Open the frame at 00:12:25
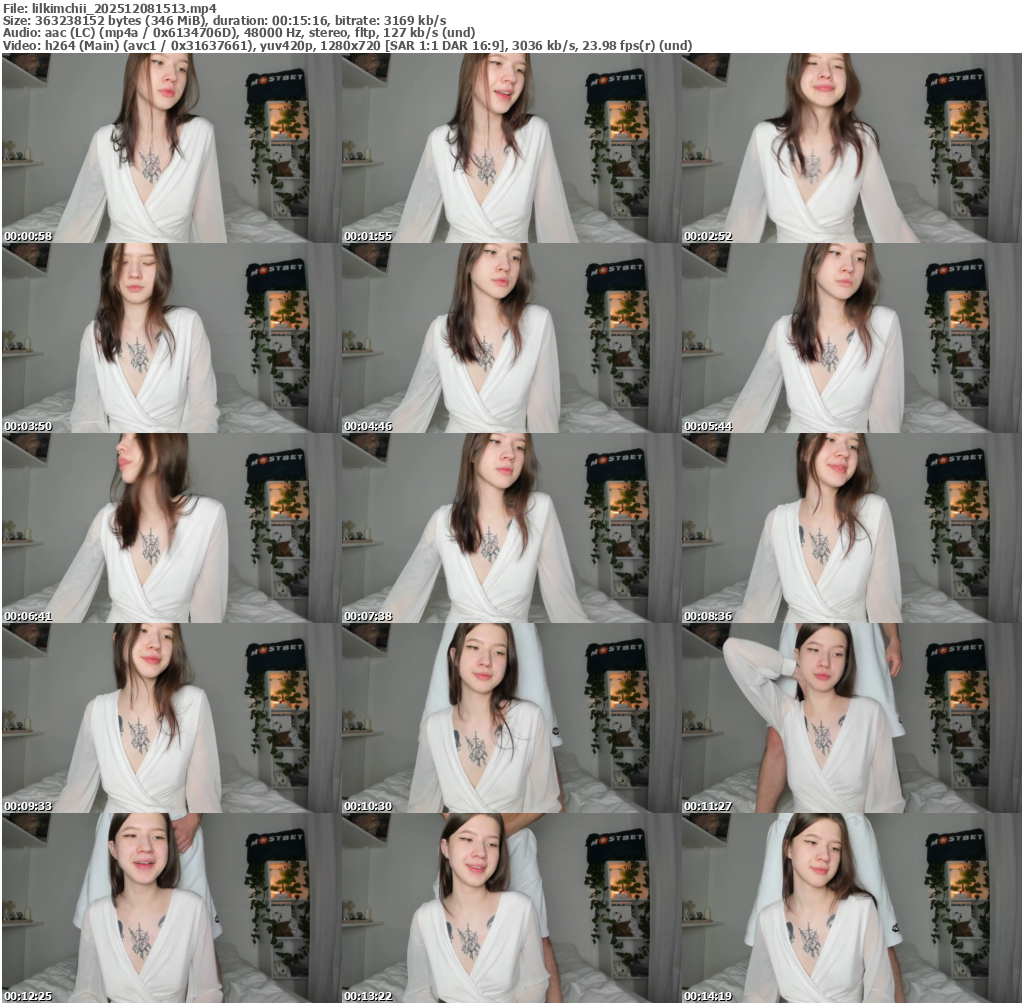This screenshot has width=1024, height=1003. 171,908
